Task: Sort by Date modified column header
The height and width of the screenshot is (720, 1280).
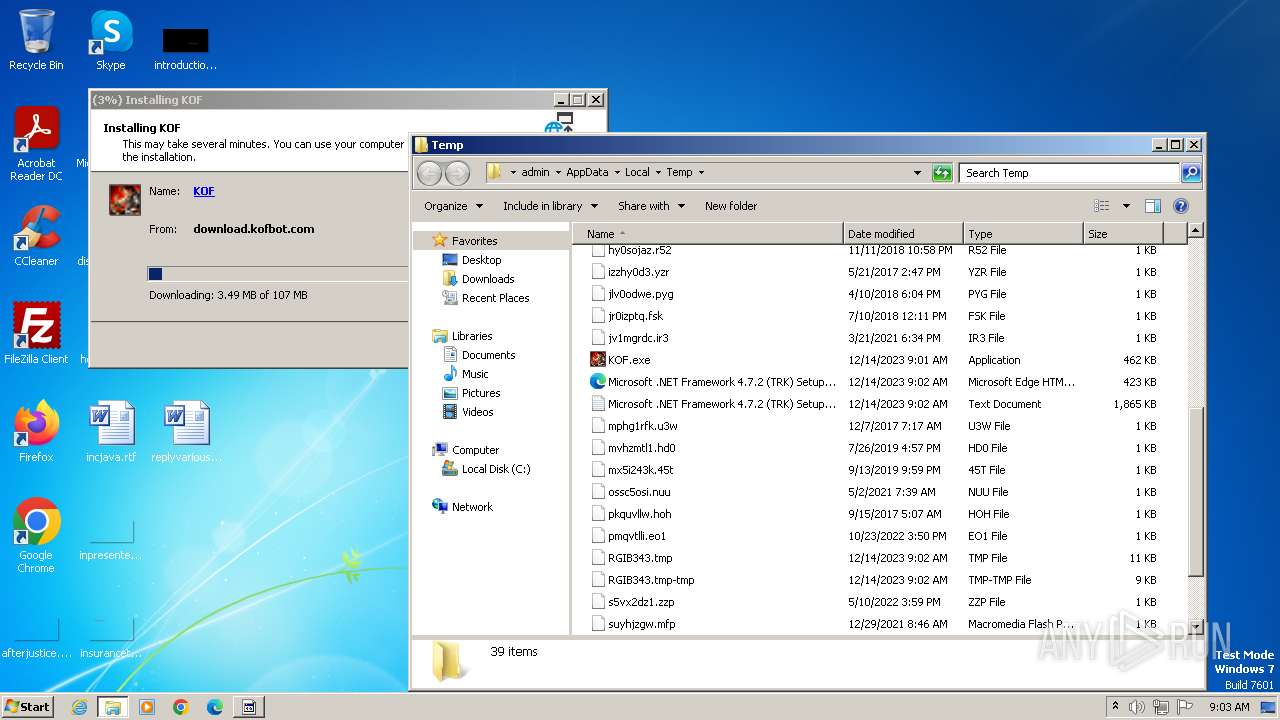Action: (903, 234)
